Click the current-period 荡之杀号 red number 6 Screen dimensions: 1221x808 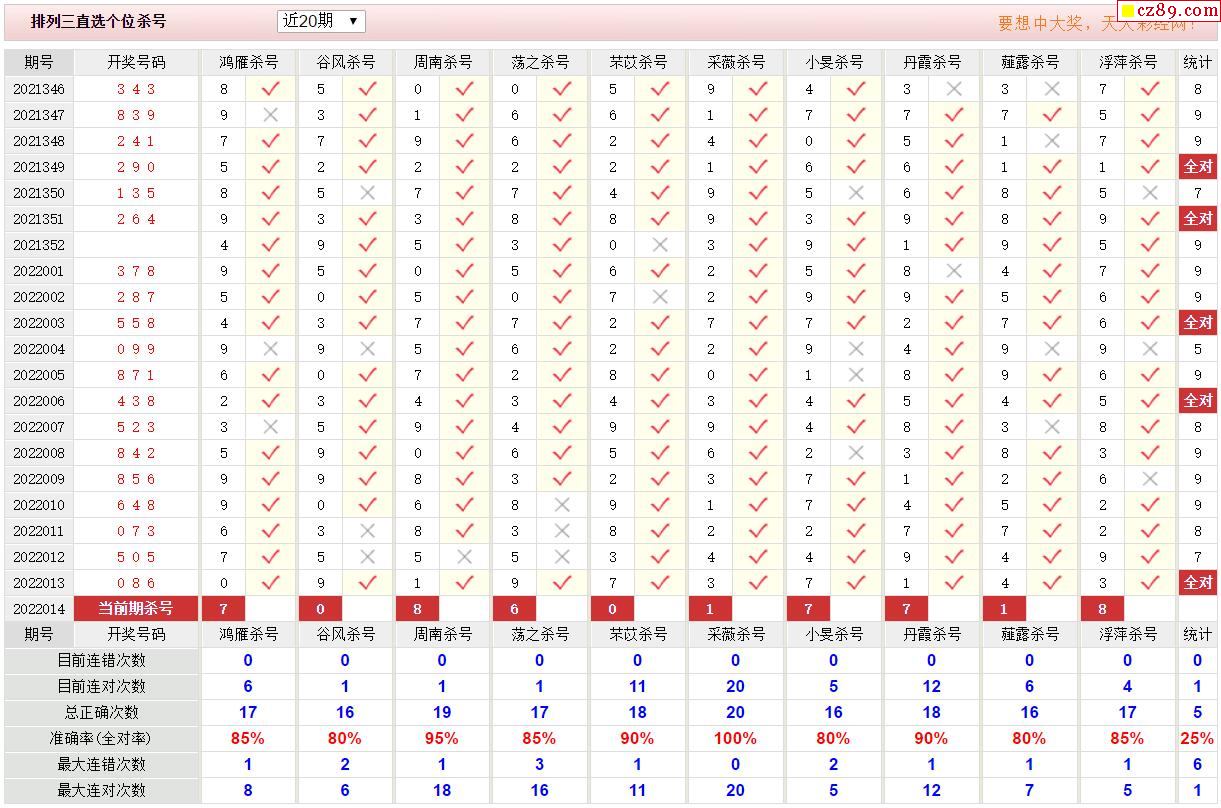pyautogui.click(x=514, y=608)
